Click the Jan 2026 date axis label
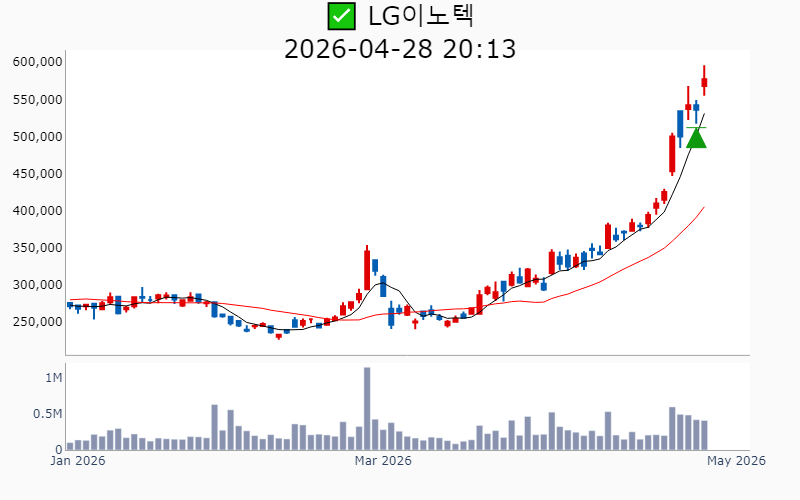This screenshot has height=500, width=800. (78, 461)
